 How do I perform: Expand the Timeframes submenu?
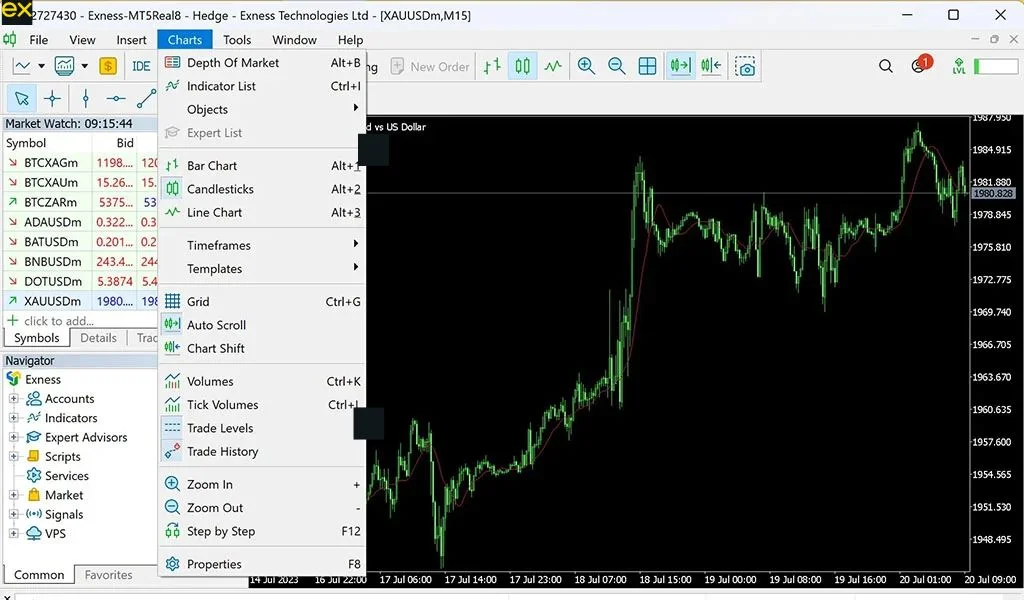[222, 245]
